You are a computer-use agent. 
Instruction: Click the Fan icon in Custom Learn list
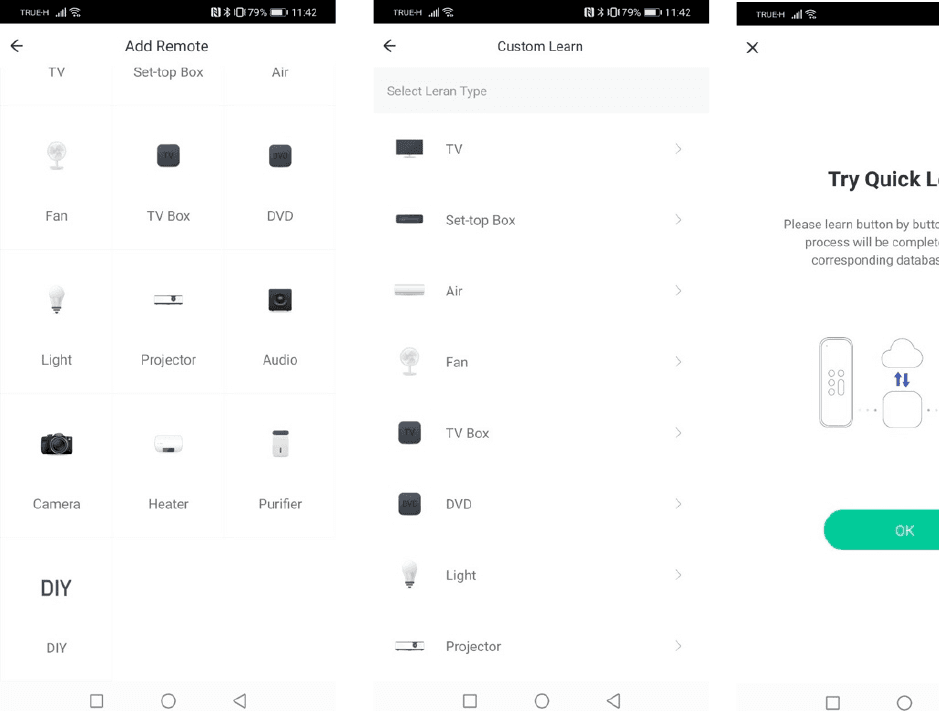[410, 361]
